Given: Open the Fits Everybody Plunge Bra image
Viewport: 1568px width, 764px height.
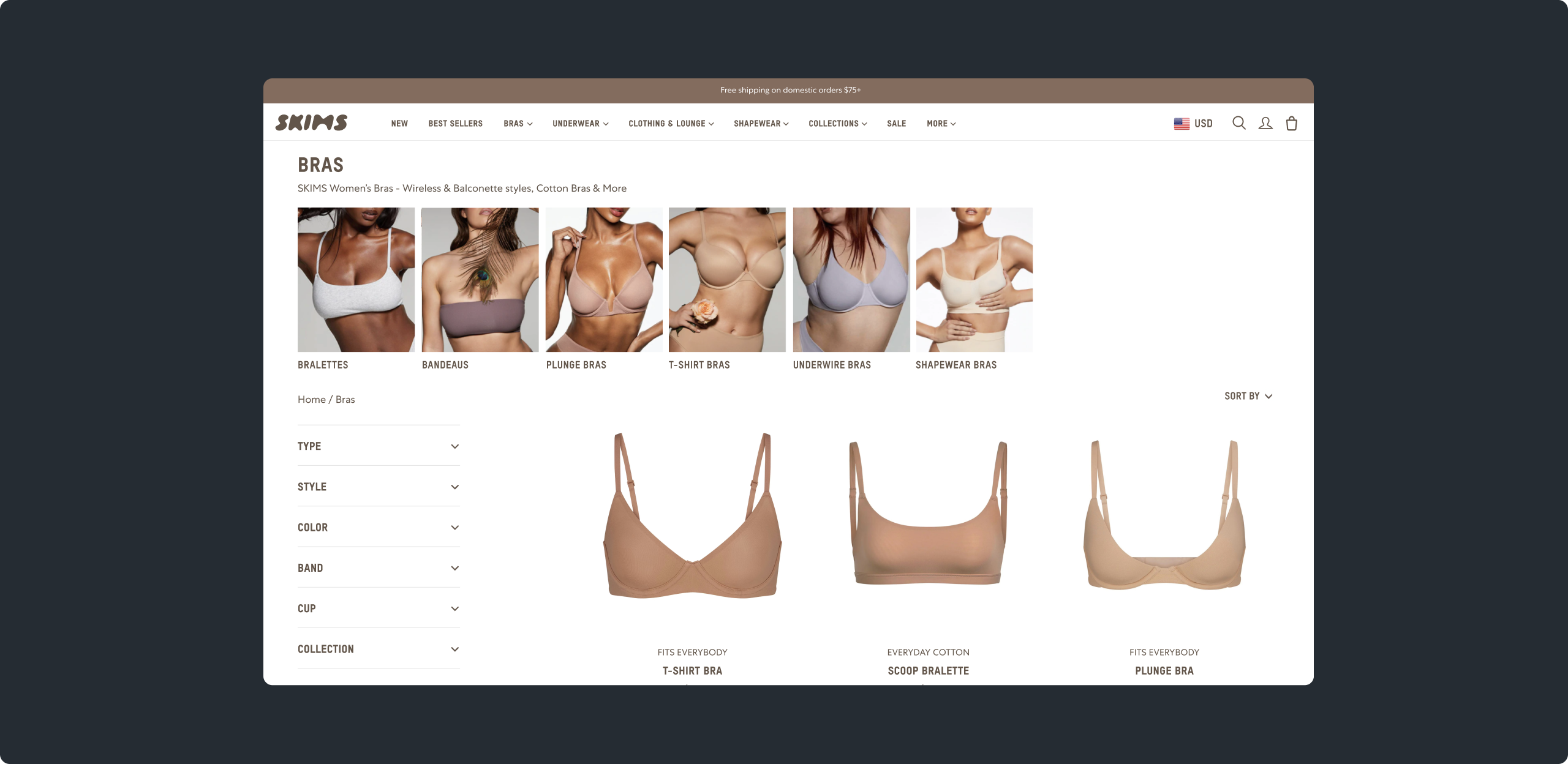Looking at the screenshot, I should click(x=1164, y=514).
